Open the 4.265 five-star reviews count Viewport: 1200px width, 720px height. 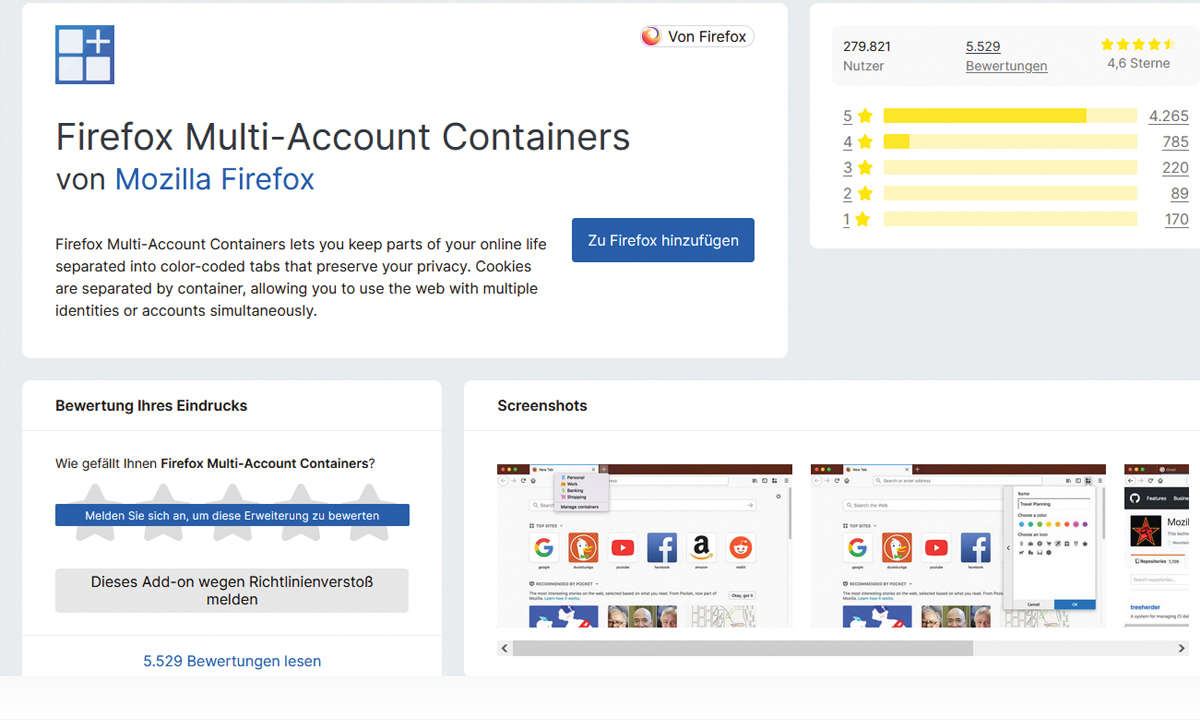tap(1169, 116)
